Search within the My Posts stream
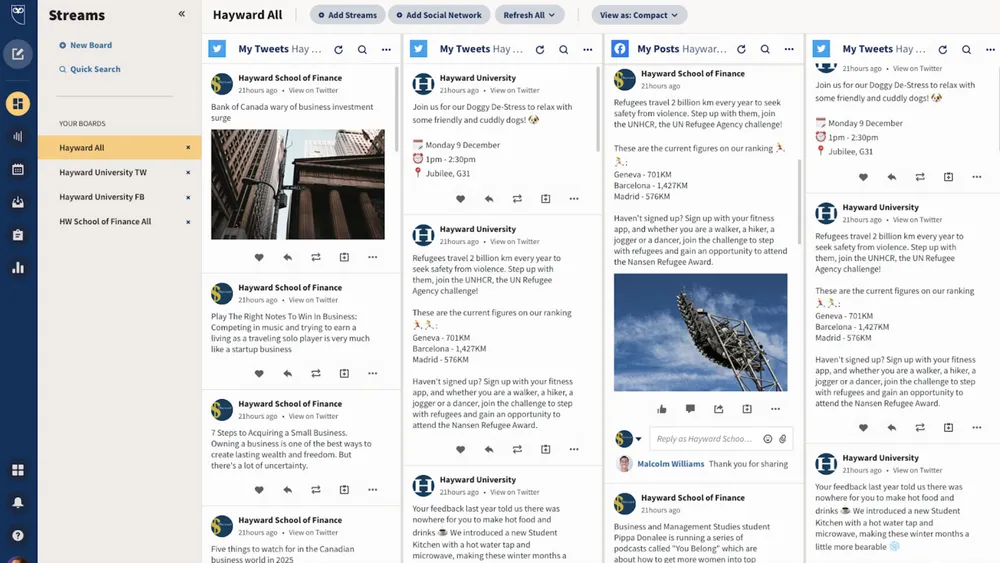 [765, 49]
